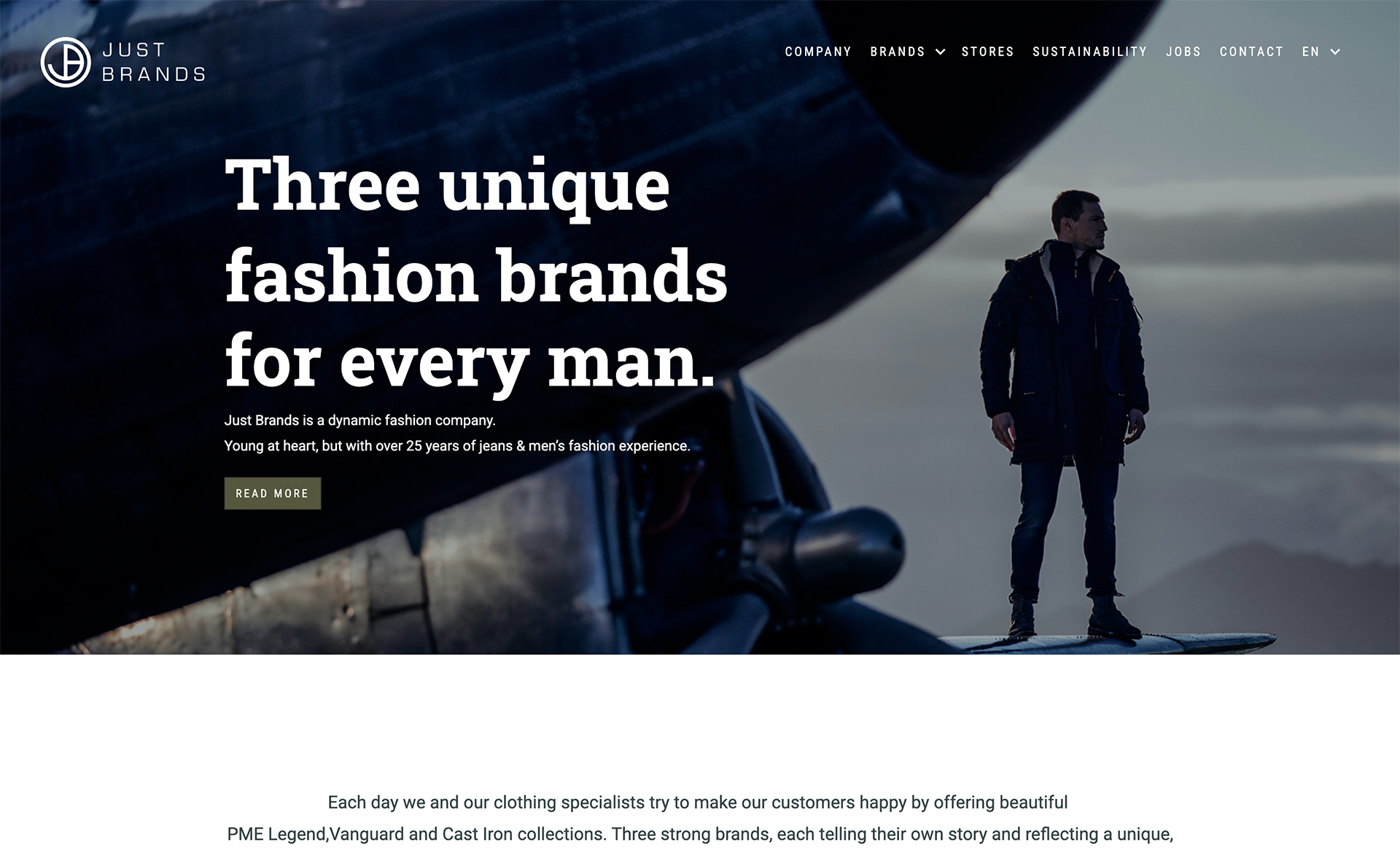Image resolution: width=1400 pixels, height=852 pixels.
Task: Expand the language chevron beside EN
Action: [x=1335, y=52]
